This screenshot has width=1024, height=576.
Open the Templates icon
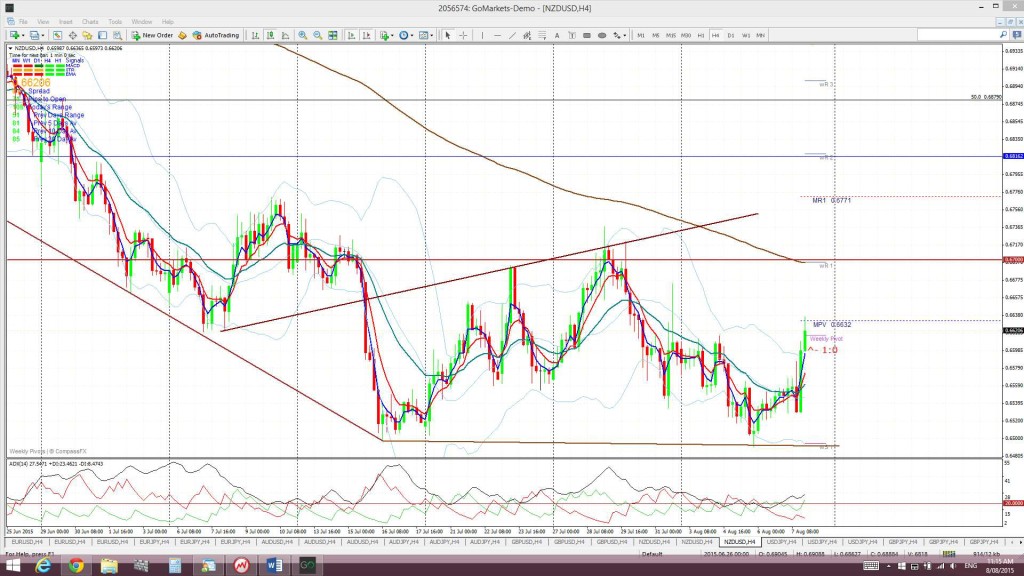(423, 35)
